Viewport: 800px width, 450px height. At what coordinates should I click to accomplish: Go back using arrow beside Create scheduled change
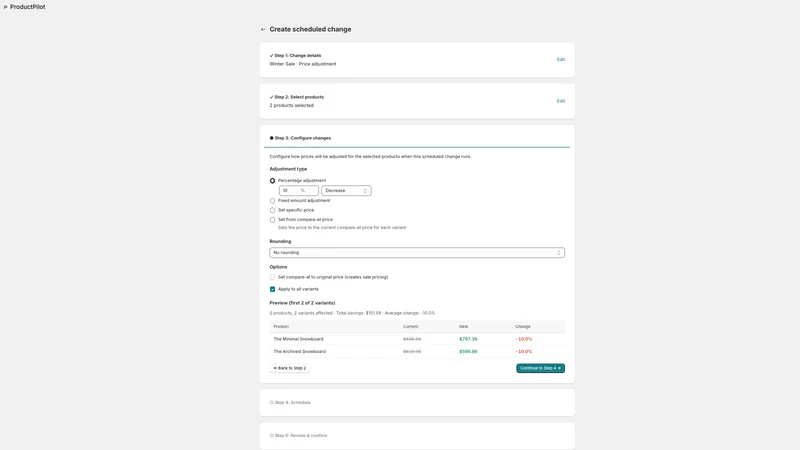[x=263, y=30]
